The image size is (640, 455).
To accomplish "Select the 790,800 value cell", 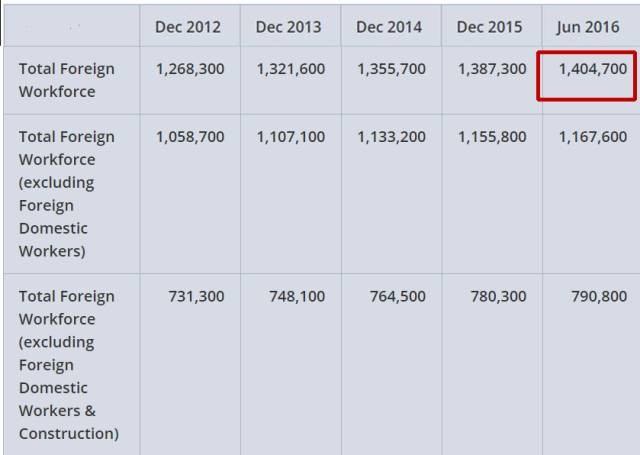I will pos(599,296).
